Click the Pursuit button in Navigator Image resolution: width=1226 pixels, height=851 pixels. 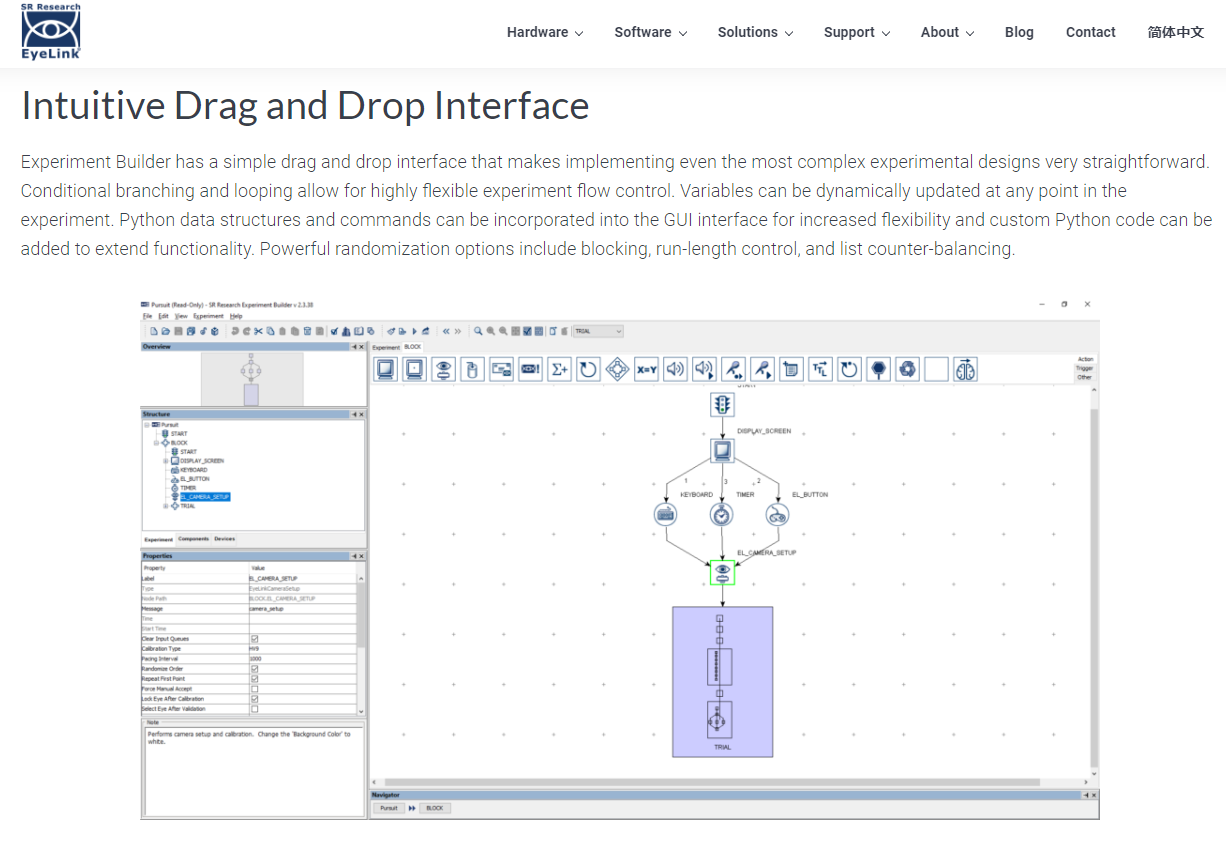[388, 808]
